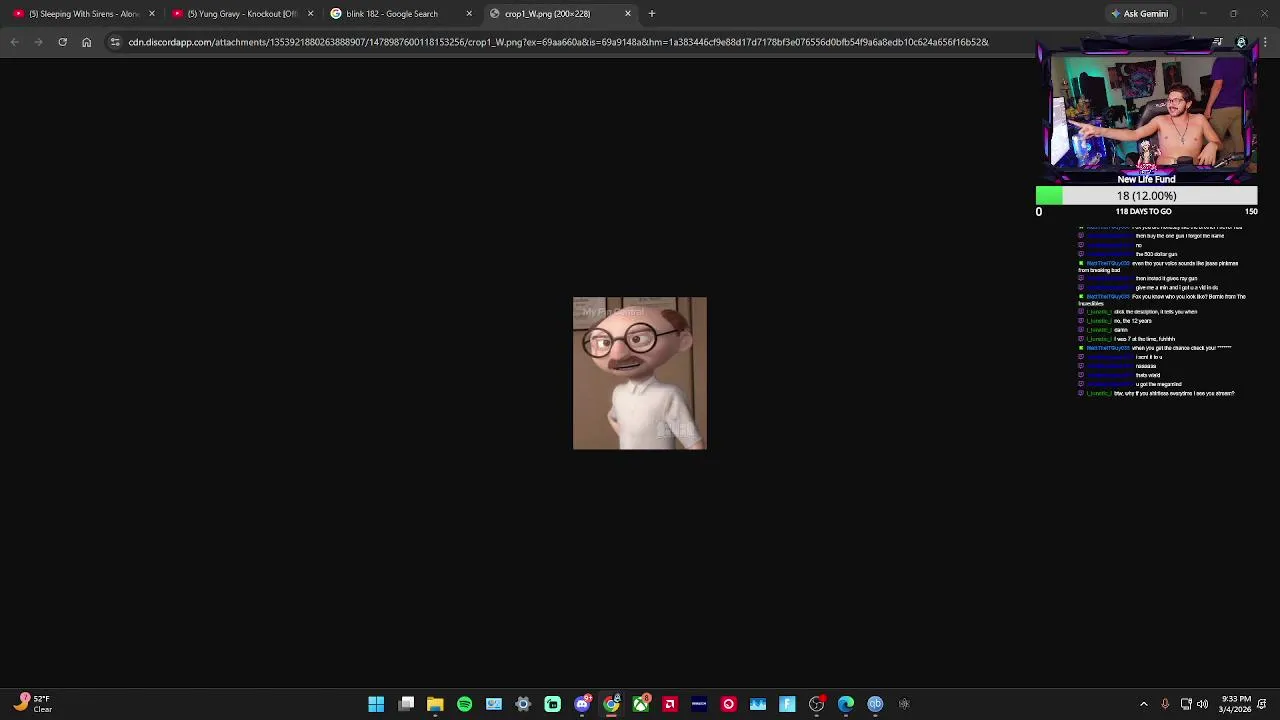The height and width of the screenshot is (720, 1280).
Task: Open Spotify from the taskbar
Action: point(464,704)
